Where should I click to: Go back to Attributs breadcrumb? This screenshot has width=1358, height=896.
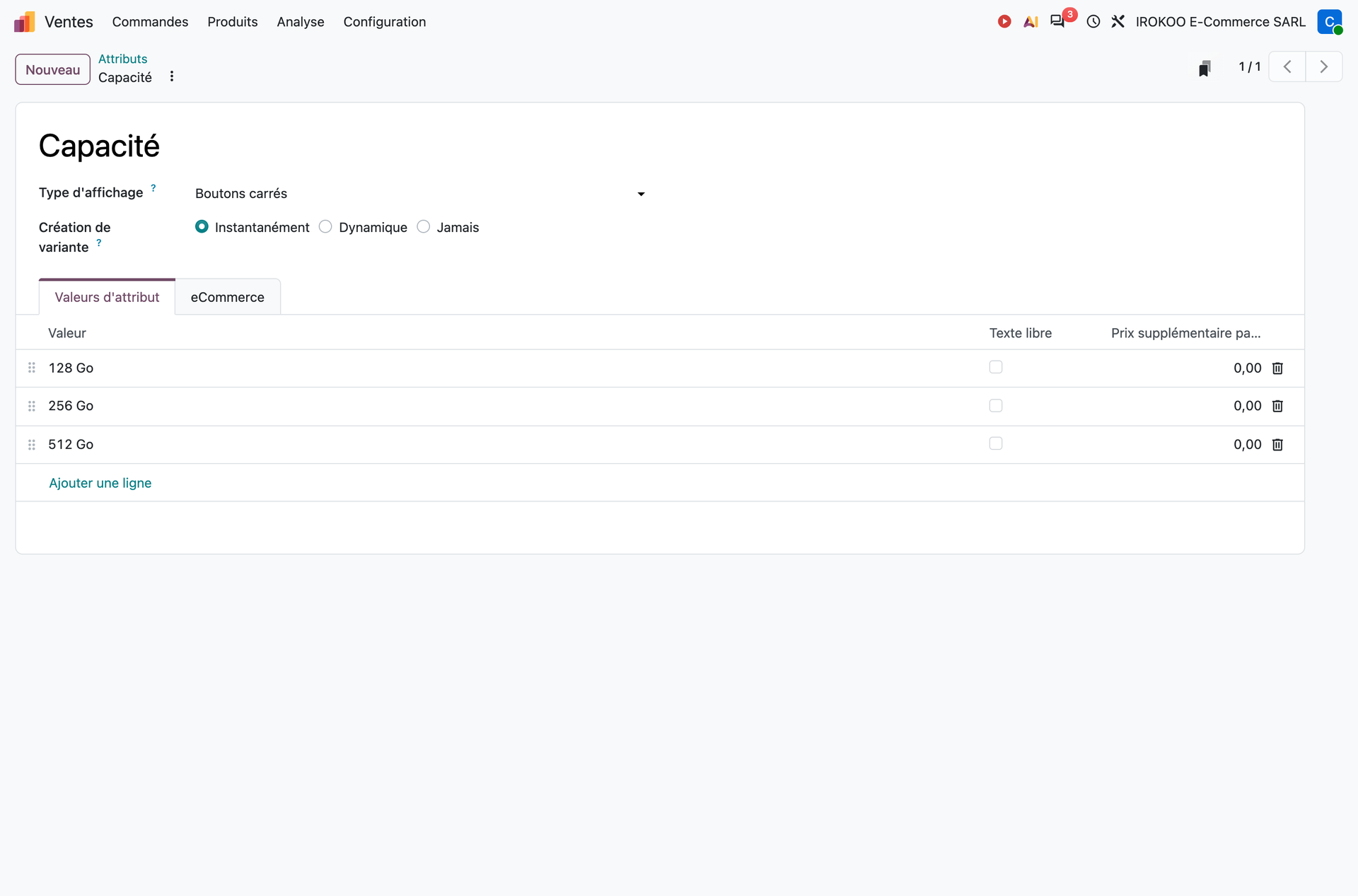[x=123, y=59]
